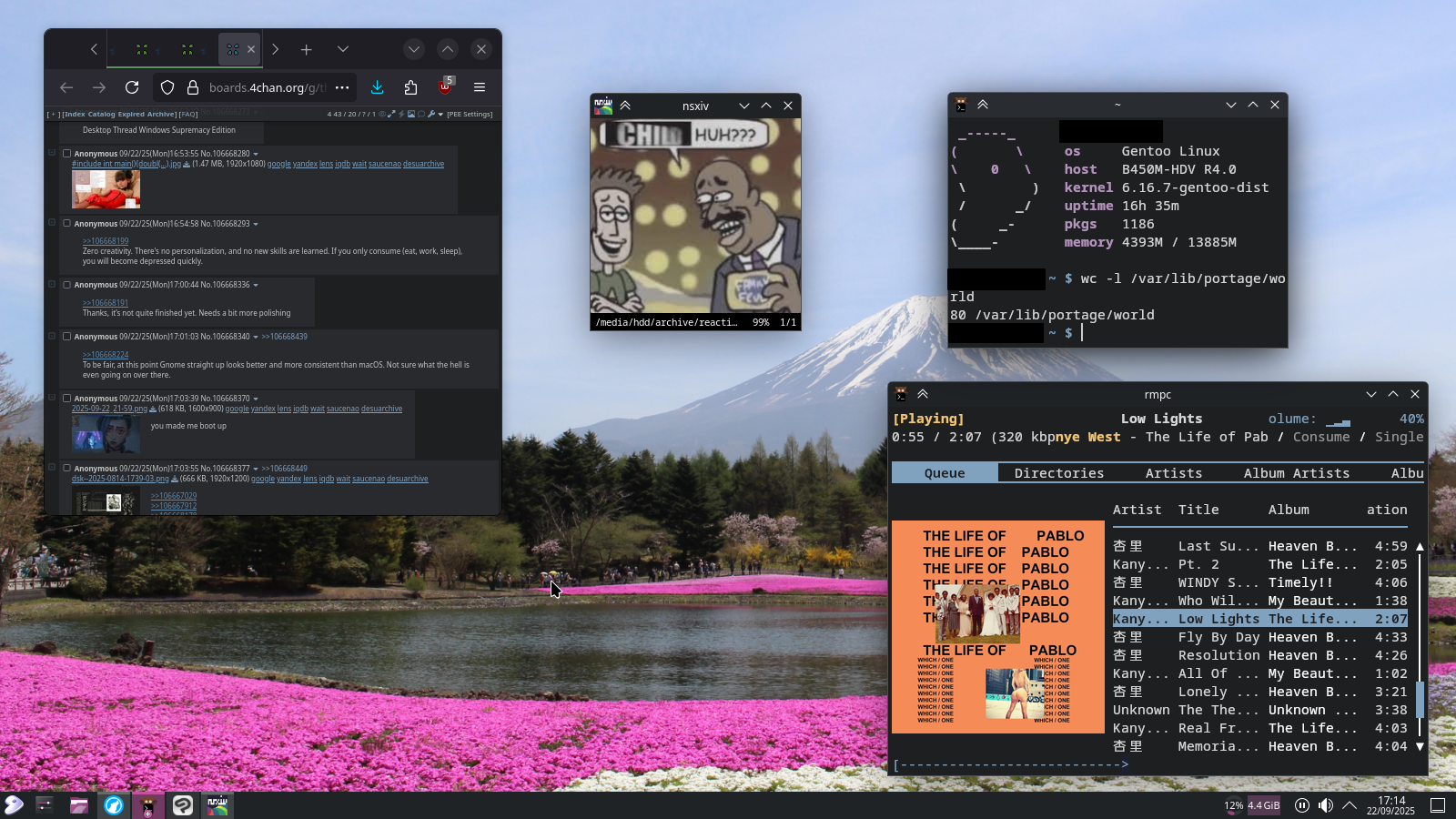Close the active browser tab
Viewport: 1456px width, 819px height.
(x=251, y=49)
